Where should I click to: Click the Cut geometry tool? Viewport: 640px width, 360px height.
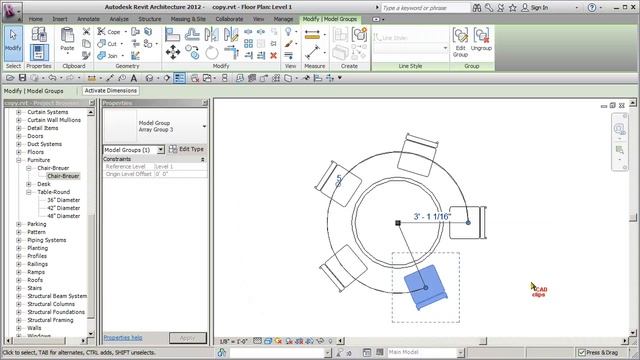pyautogui.click(x=108, y=43)
